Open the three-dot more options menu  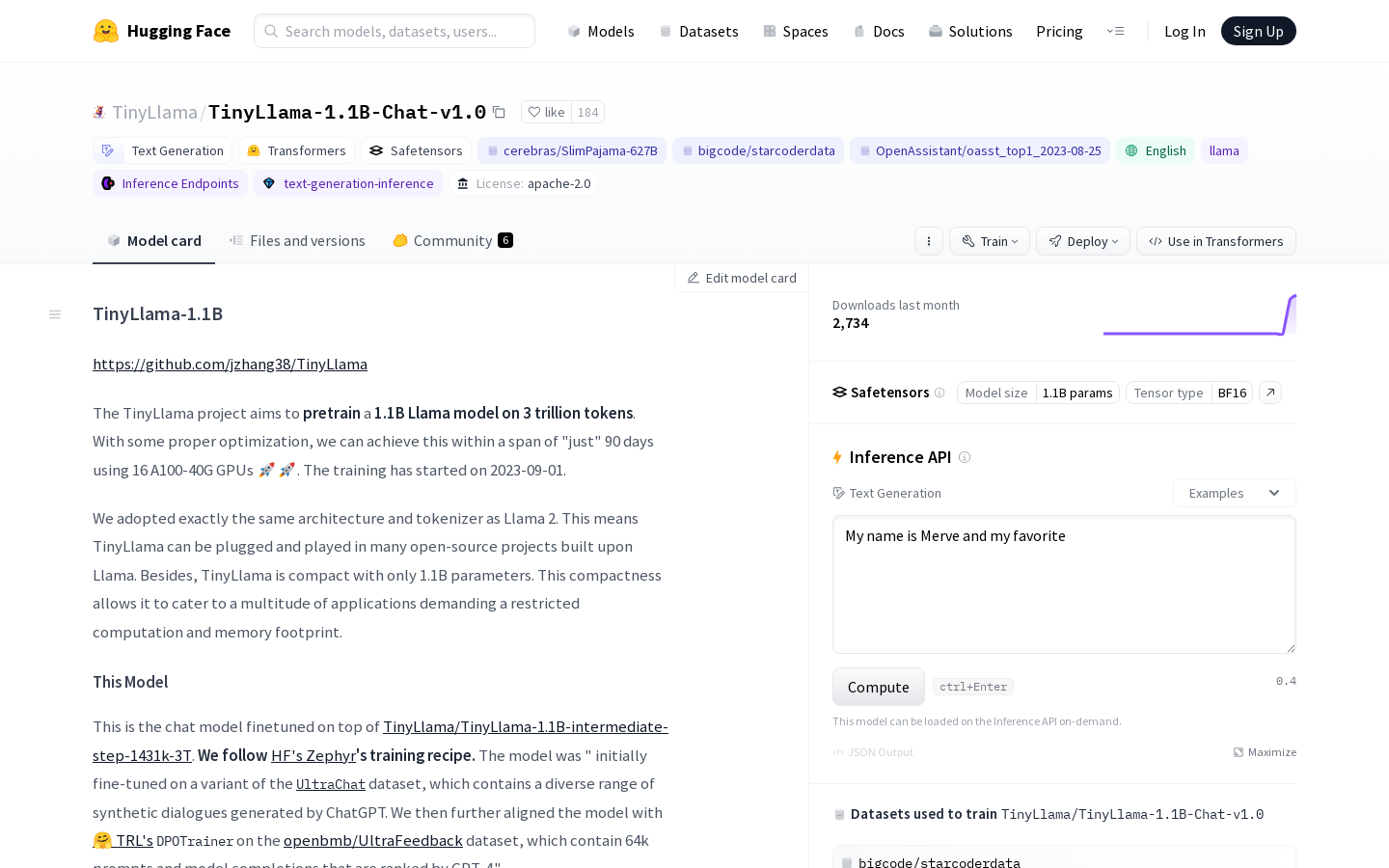pos(929,241)
